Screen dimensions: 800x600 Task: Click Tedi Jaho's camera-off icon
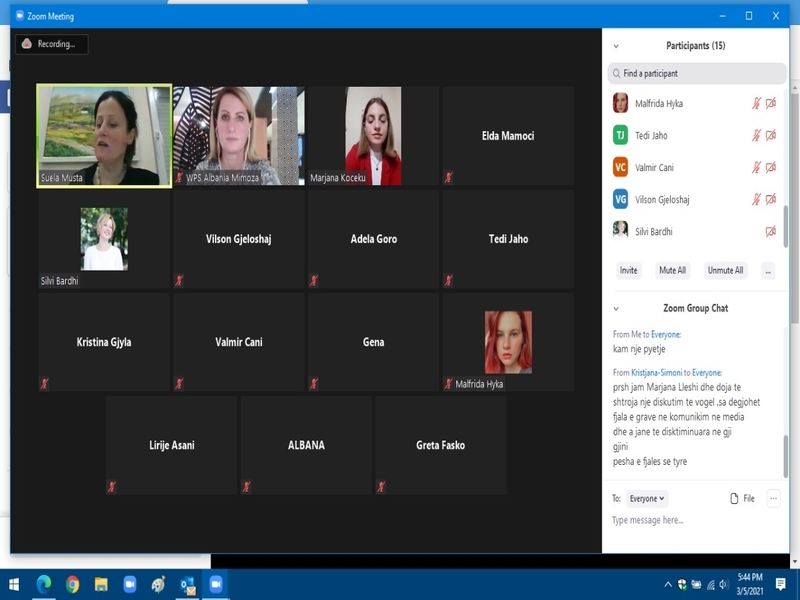pyautogui.click(x=771, y=135)
